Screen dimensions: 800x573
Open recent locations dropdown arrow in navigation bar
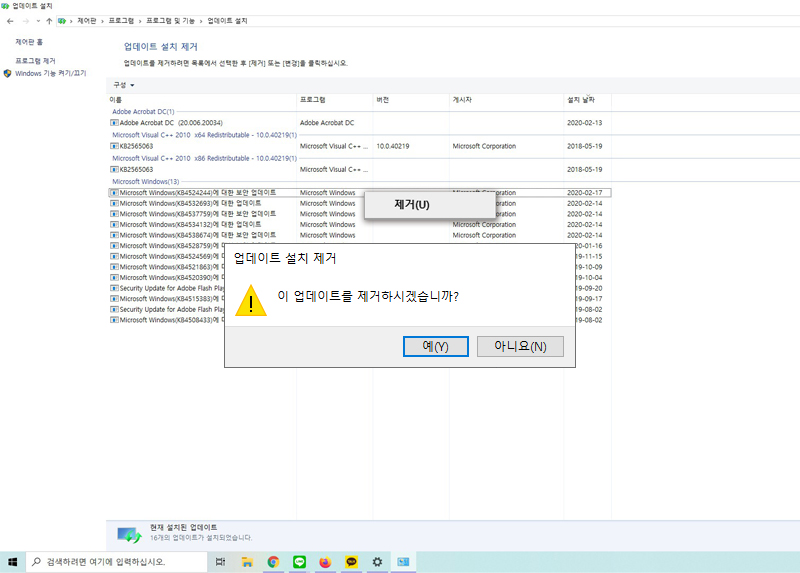38,21
